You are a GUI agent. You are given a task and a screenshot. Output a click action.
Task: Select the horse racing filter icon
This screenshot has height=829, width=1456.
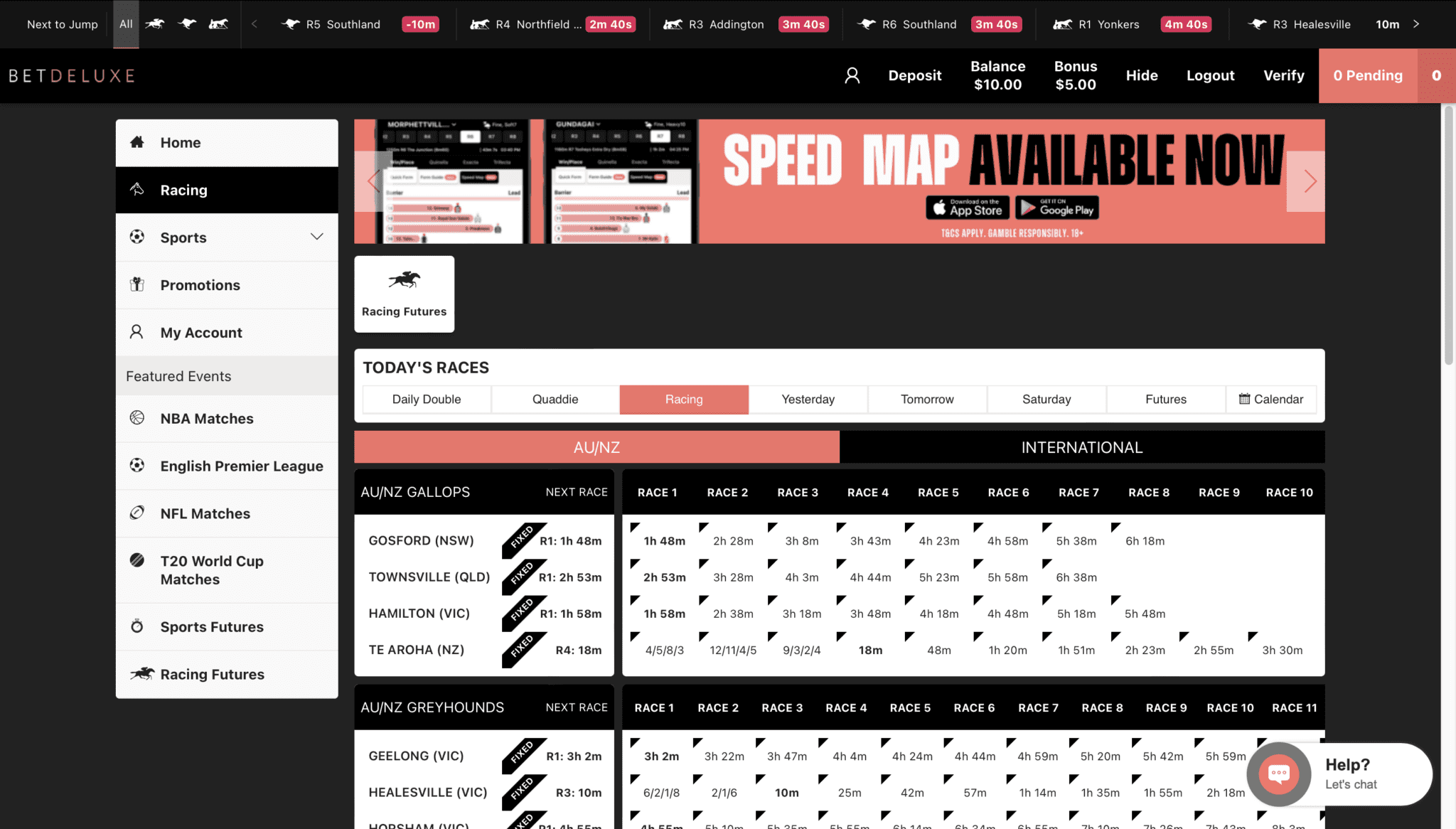point(155,24)
